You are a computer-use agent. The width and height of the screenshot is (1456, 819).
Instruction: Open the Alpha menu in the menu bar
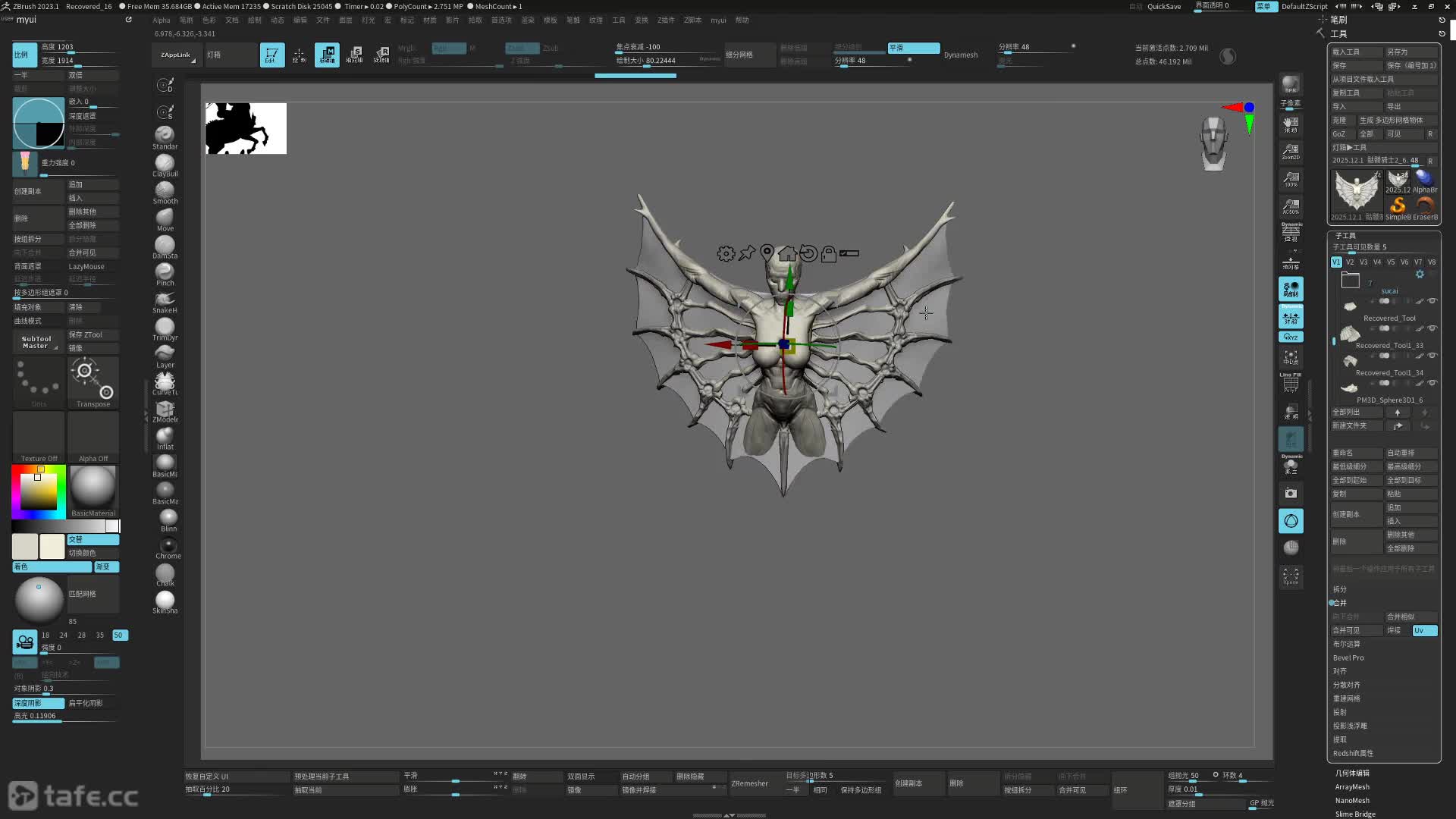coord(161,20)
